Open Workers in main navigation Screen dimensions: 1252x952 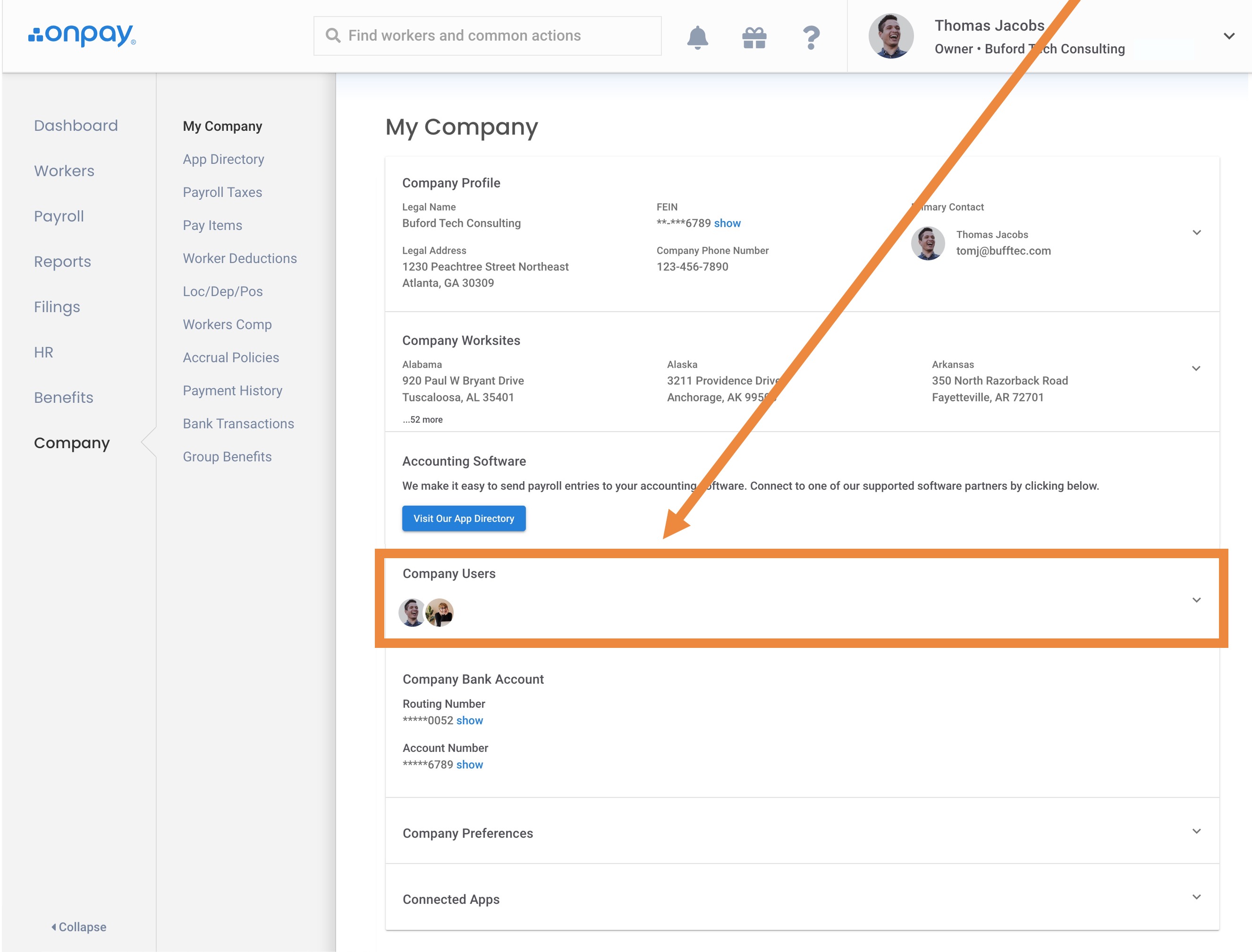pyautogui.click(x=64, y=170)
